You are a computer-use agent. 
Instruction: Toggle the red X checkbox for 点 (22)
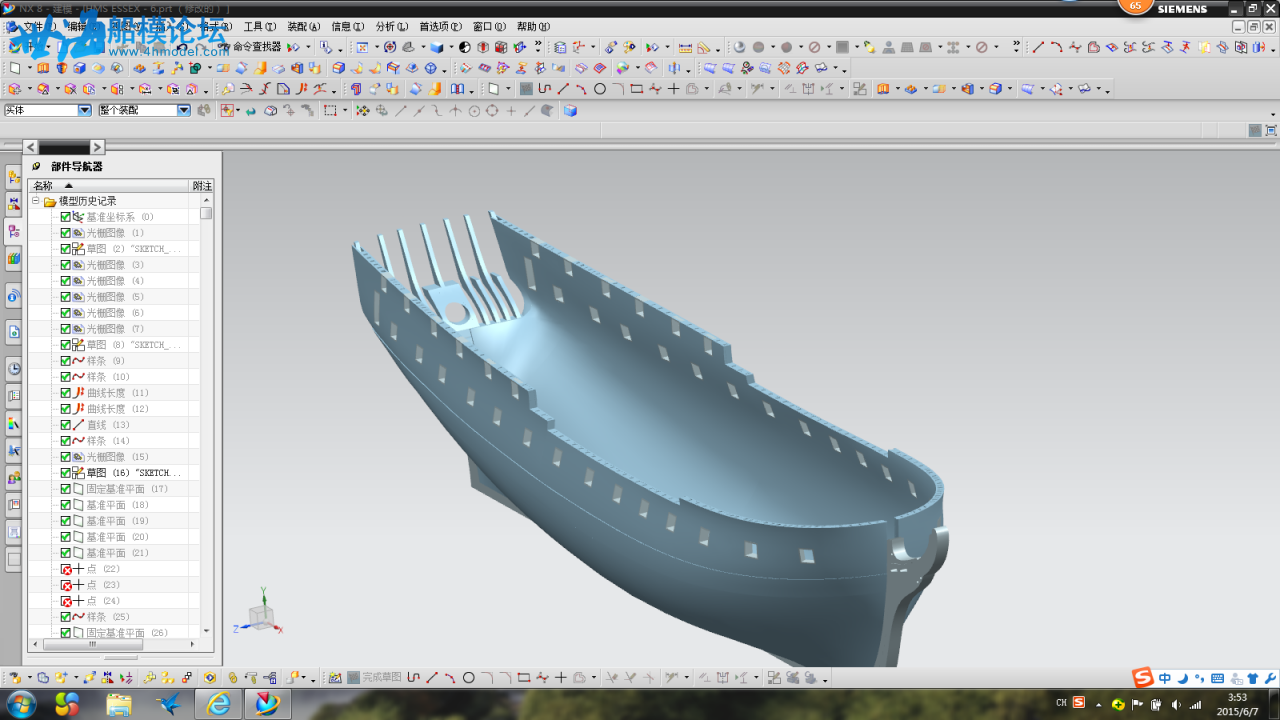(65, 569)
